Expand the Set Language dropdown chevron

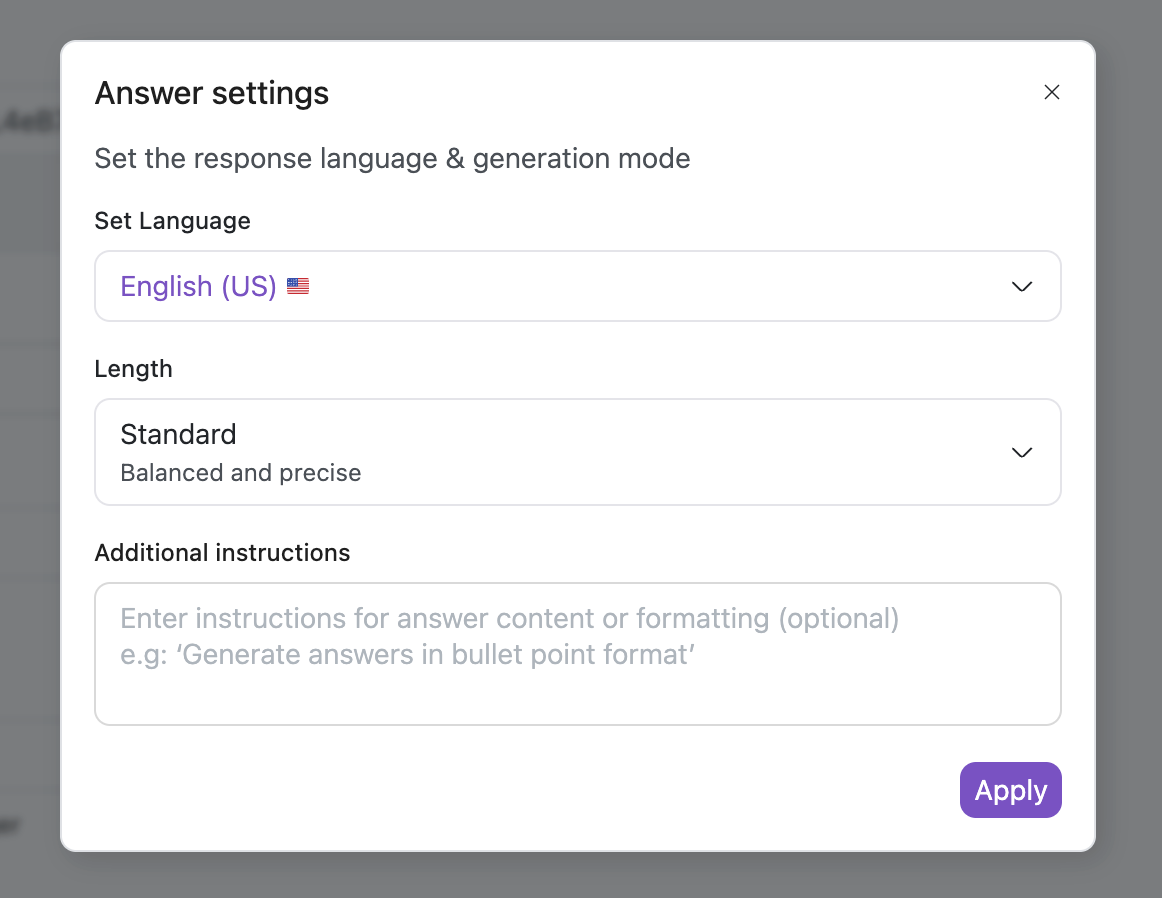[x=1021, y=287]
